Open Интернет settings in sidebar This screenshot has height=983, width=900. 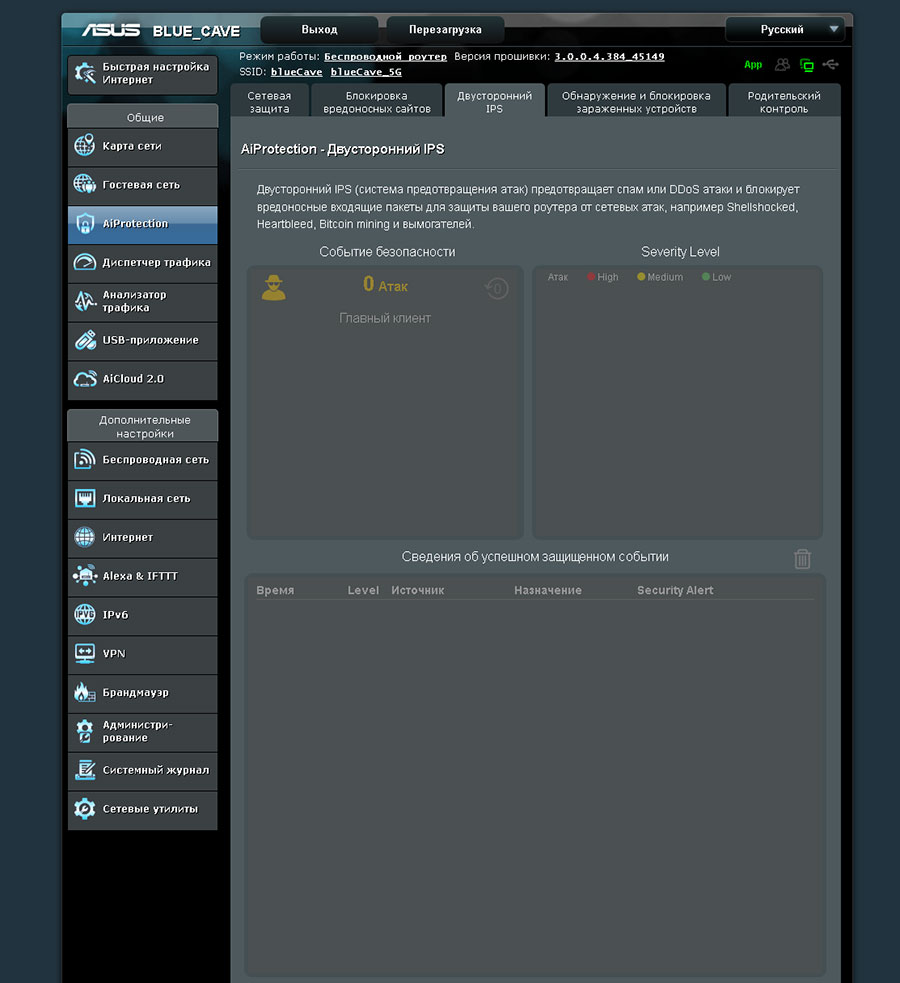(x=142, y=538)
